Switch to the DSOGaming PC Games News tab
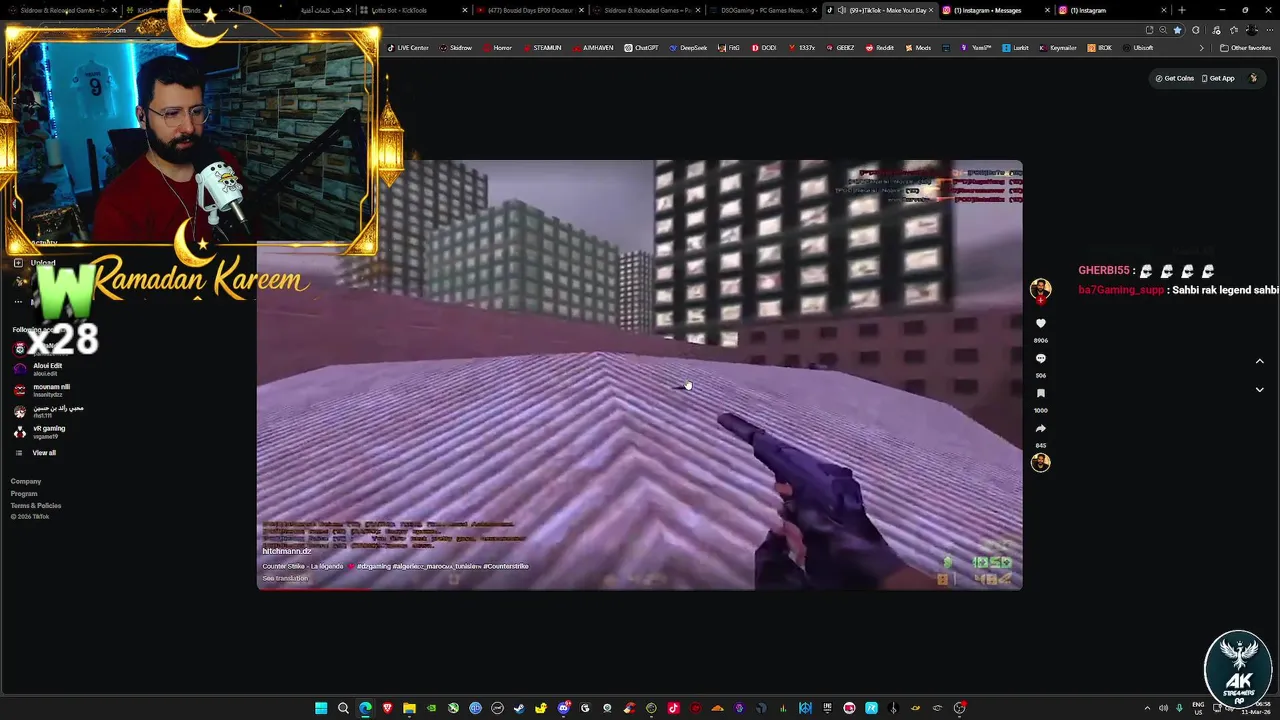The image size is (1280, 720). (762, 10)
